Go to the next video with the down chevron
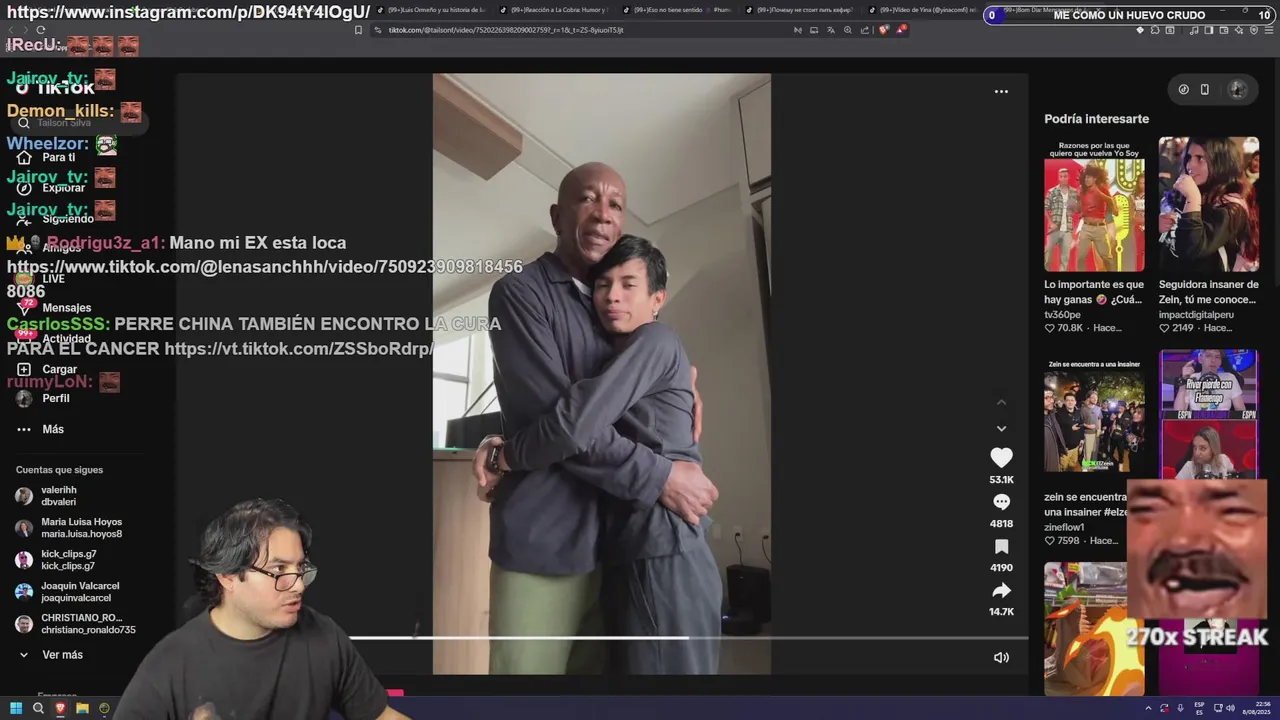1280x720 pixels. coord(1001,428)
